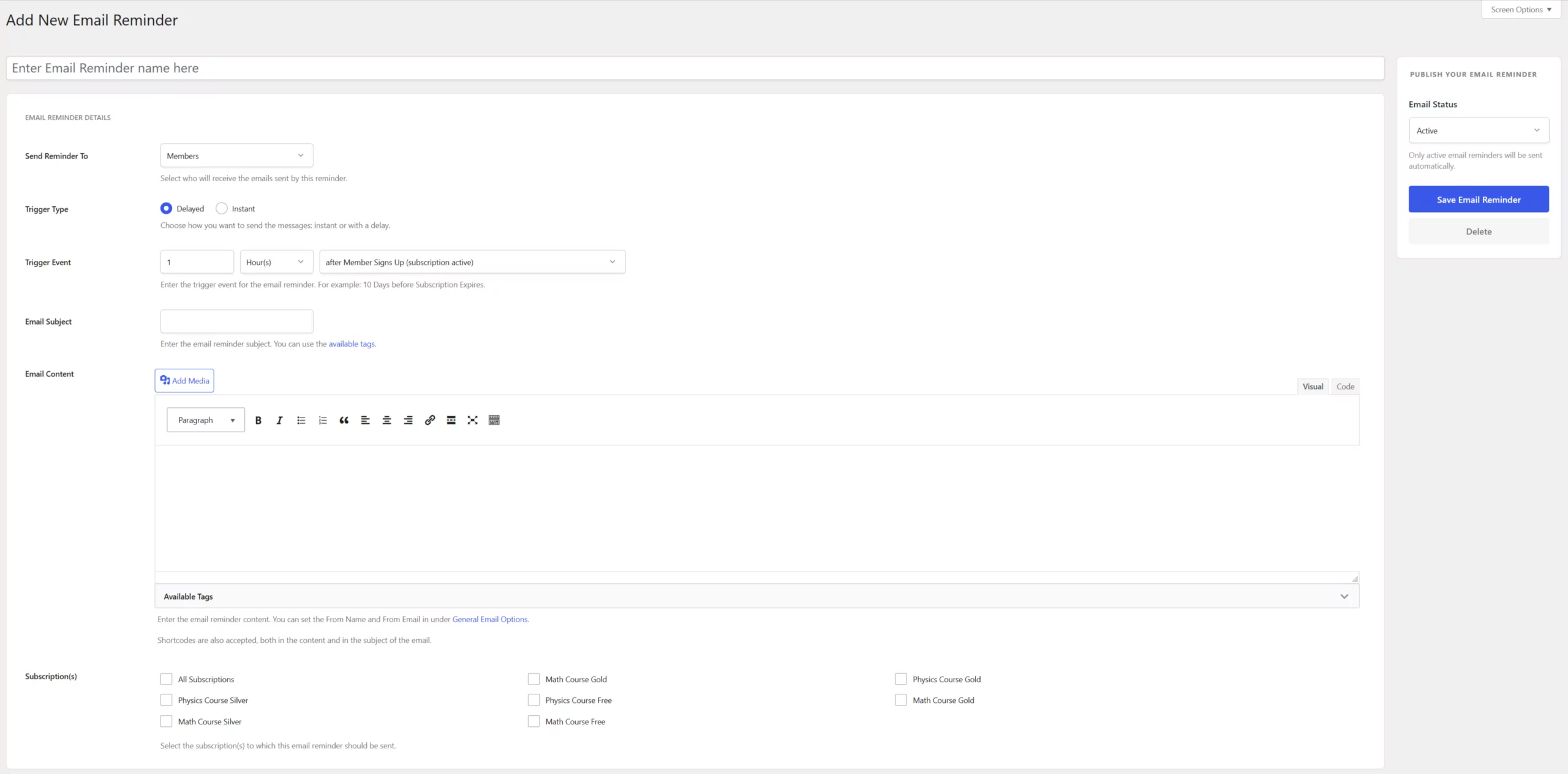Viewport: 1568px width, 774px height.
Task: Toggle bold formatting in the editor
Action: [x=258, y=420]
